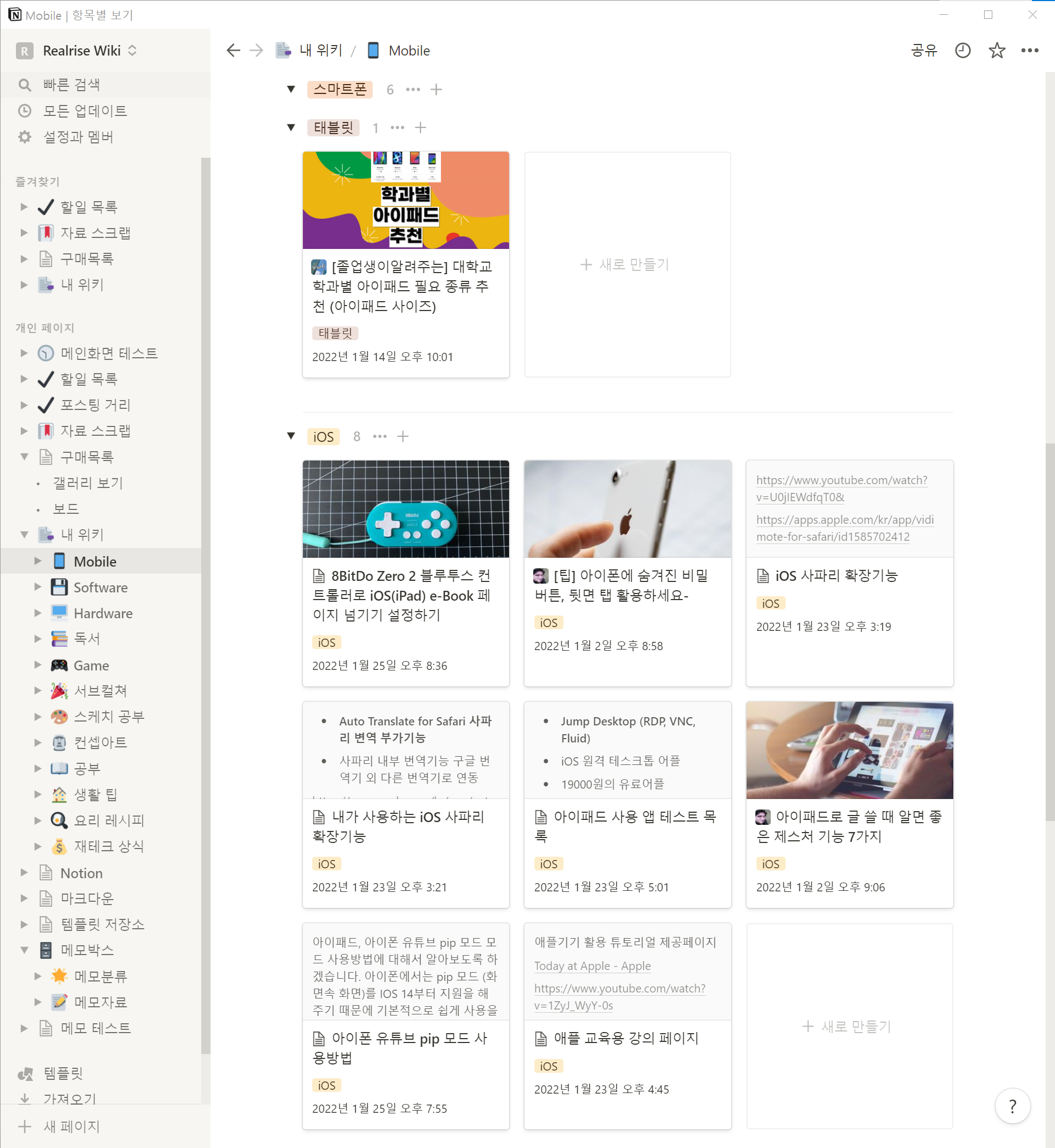This screenshot has height=1148, width=1055.
Task: Add a new item to iOS group
Action: 403,436
